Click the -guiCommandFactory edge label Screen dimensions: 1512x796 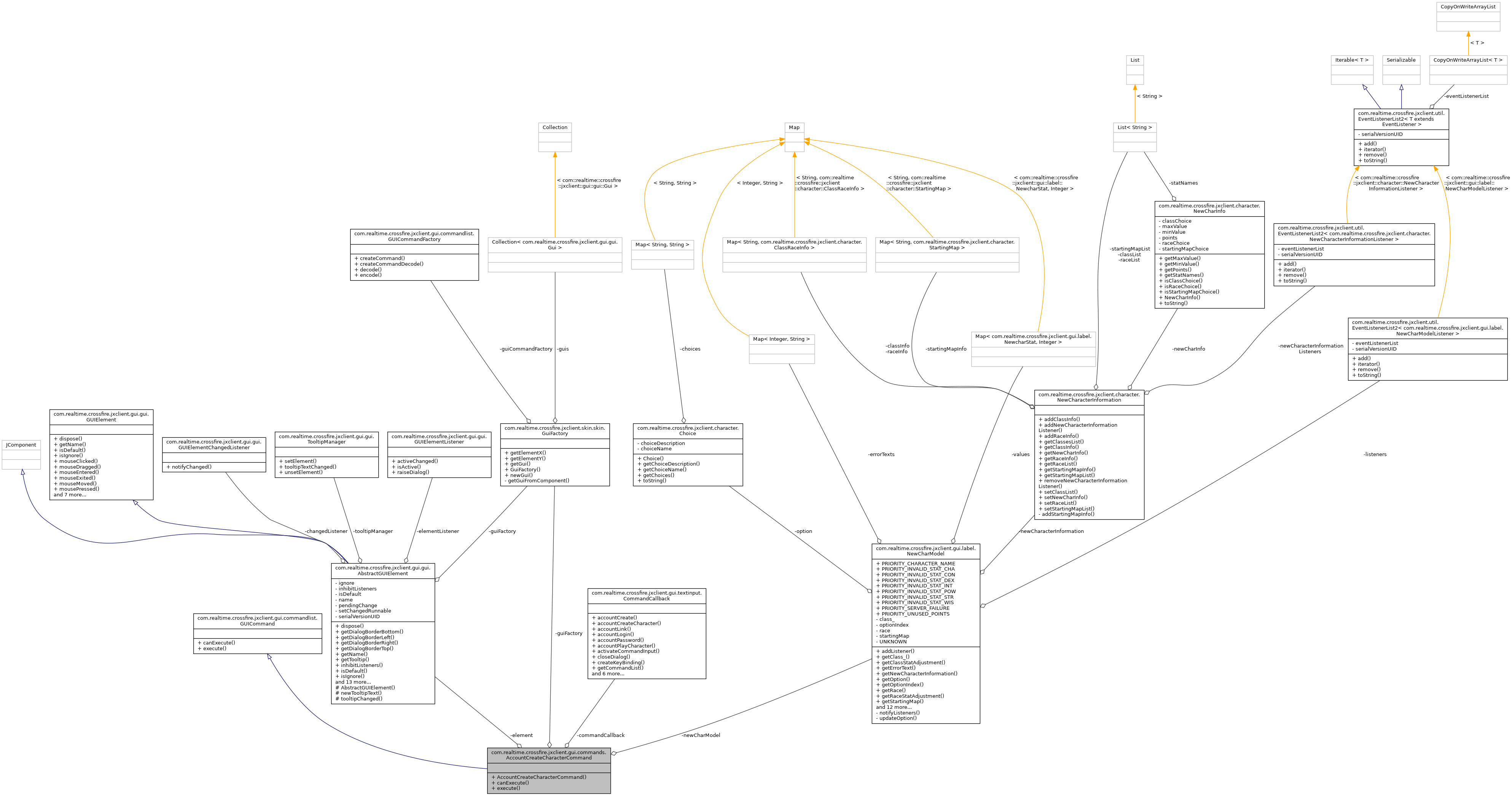526,349
